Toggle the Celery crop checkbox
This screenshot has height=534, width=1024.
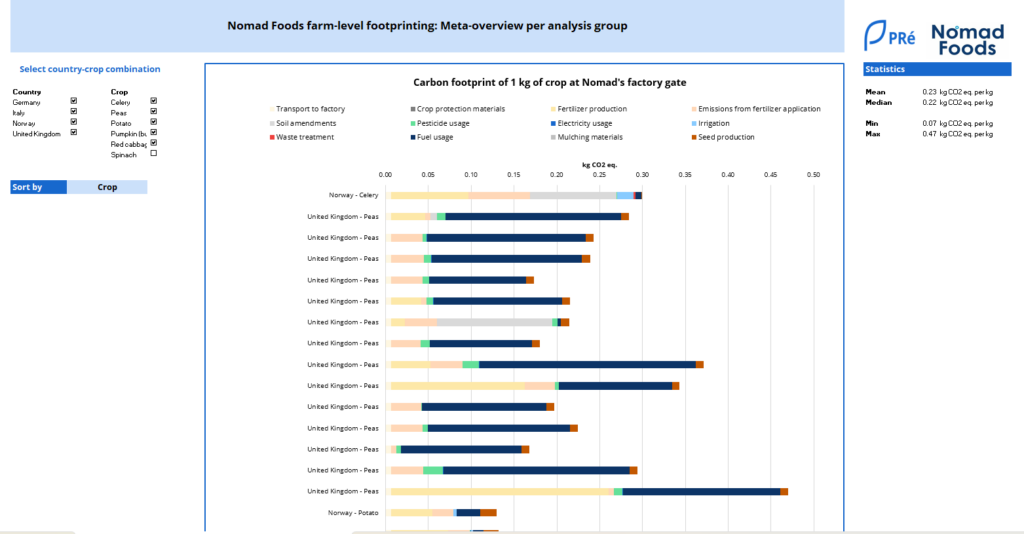pyautogui.click(x=154, y=101)
